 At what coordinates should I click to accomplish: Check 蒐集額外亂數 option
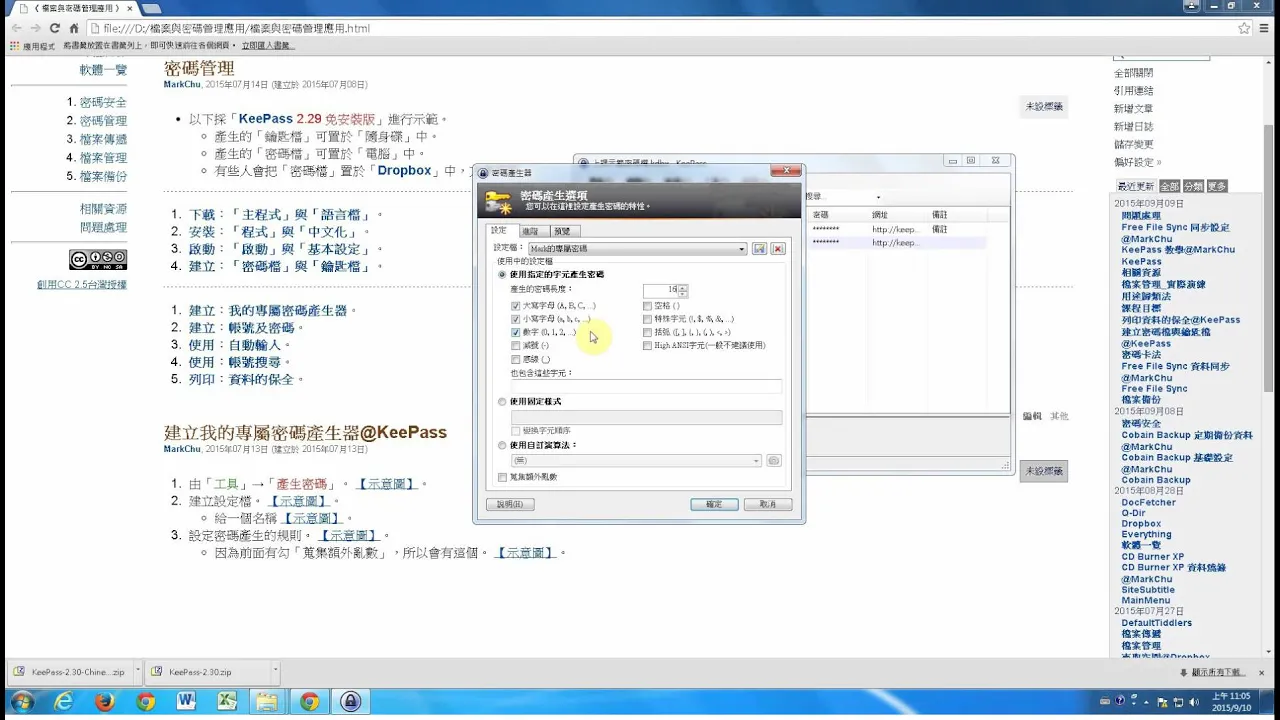pos(503,477)
